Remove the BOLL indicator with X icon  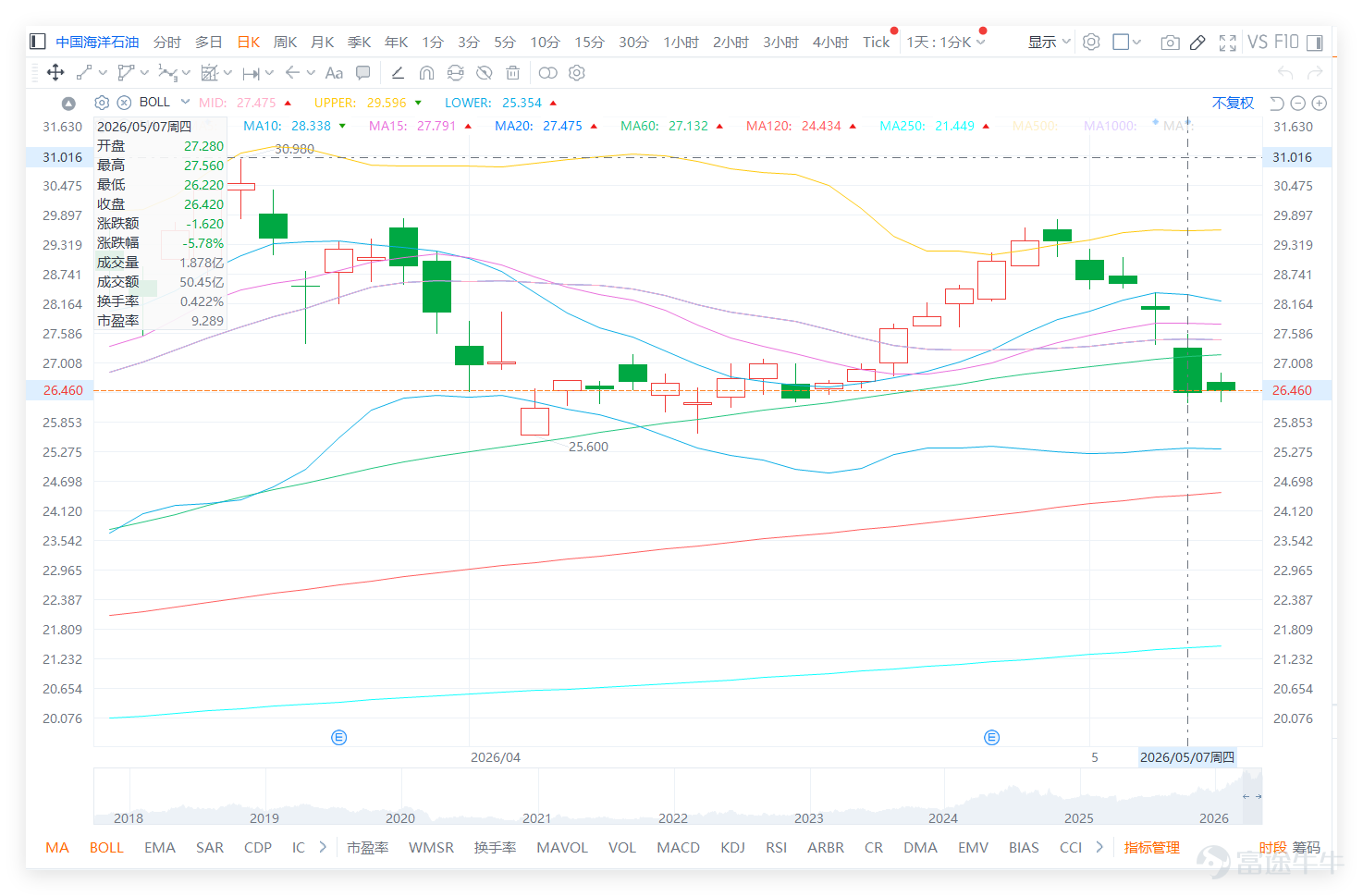click(124, 103)
